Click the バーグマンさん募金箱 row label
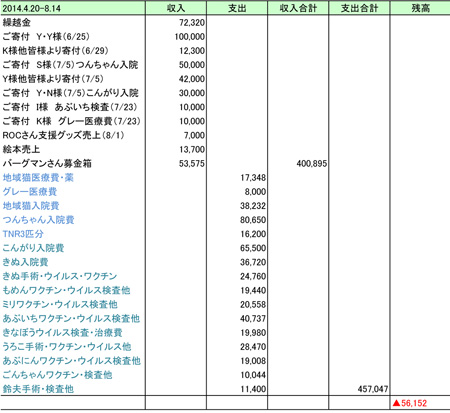 click(47, 164)
